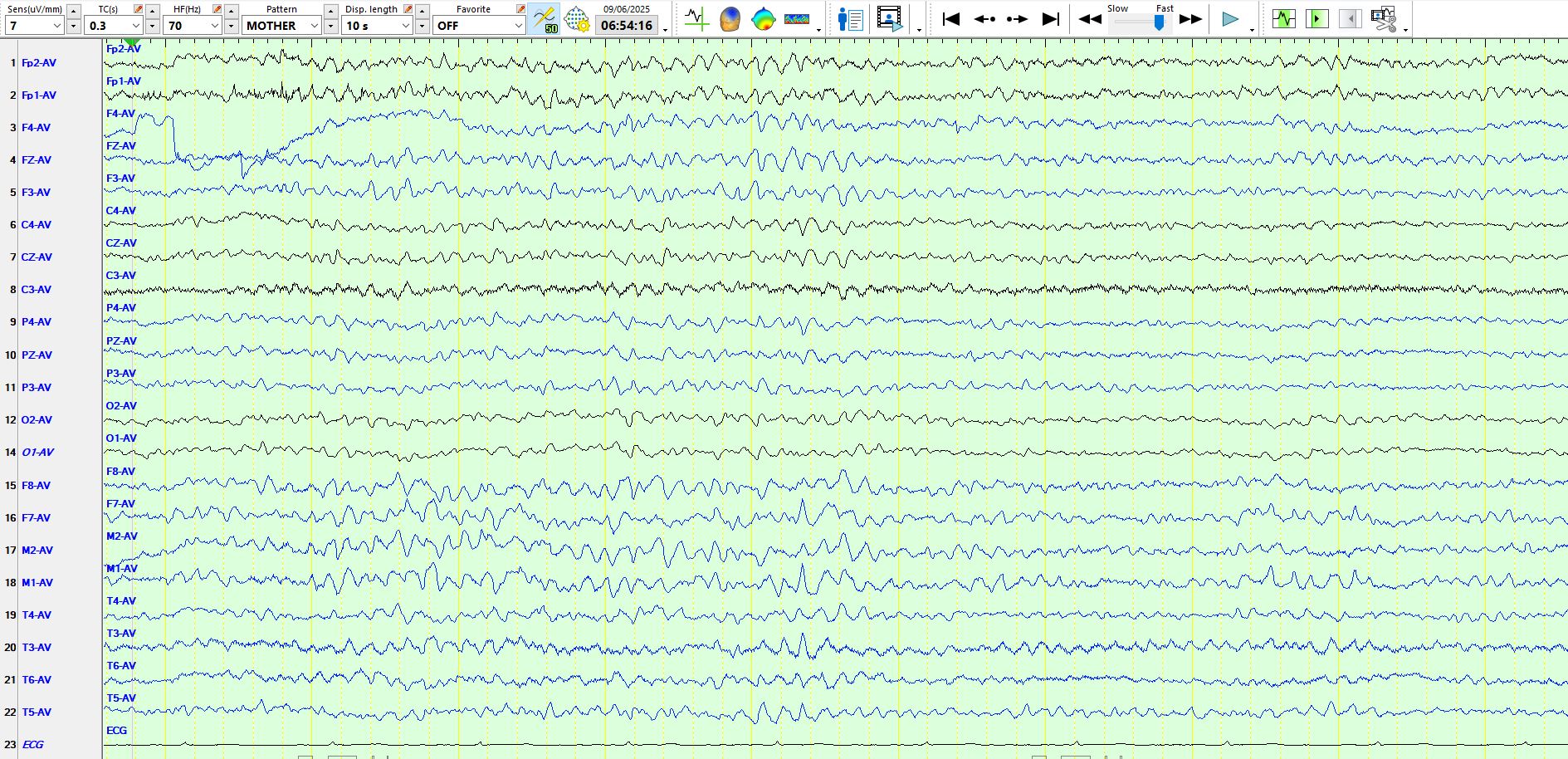Expand the arrow next to the time display

666,30
